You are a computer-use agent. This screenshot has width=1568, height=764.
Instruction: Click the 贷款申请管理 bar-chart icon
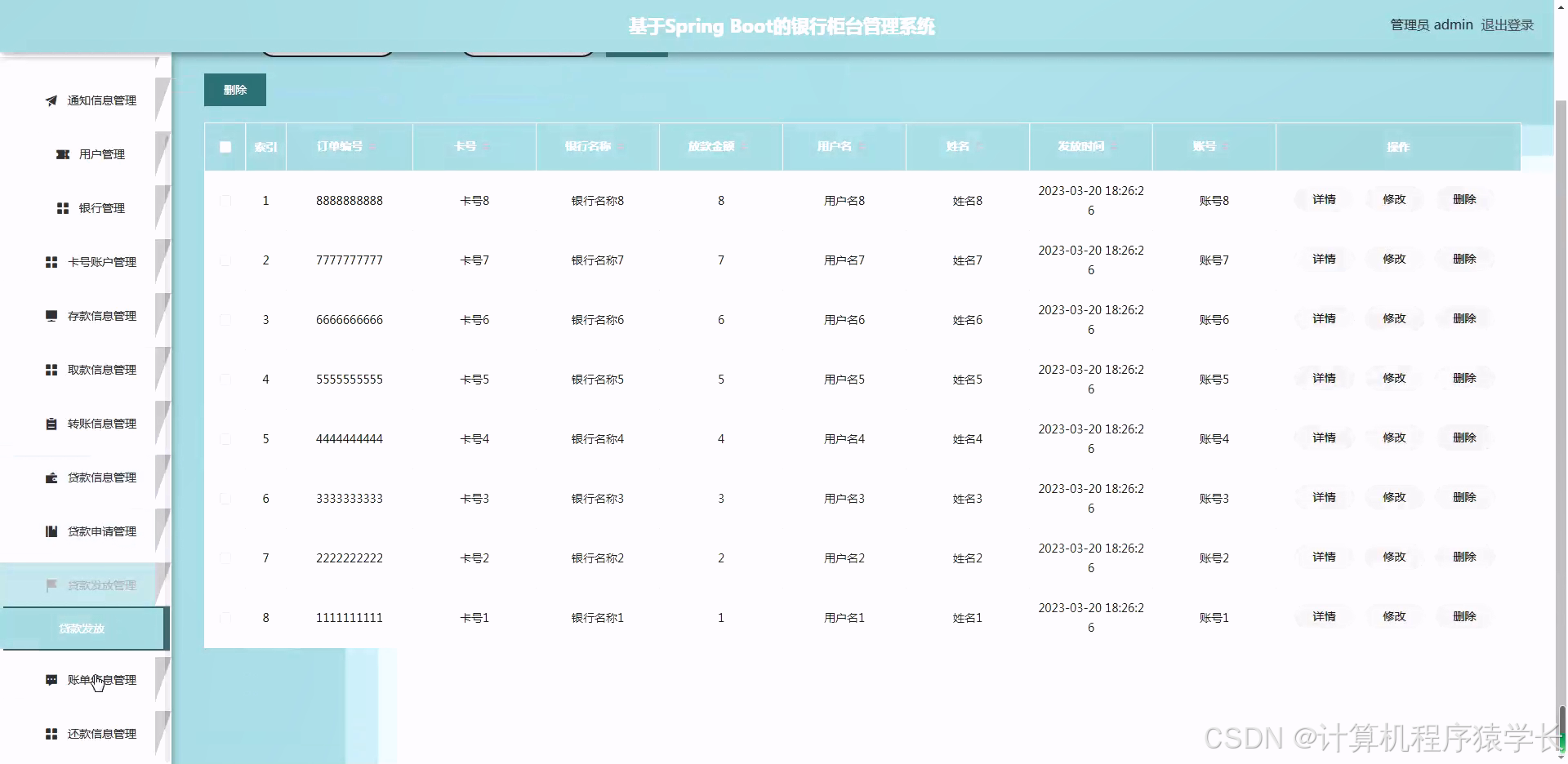point(51,531)
